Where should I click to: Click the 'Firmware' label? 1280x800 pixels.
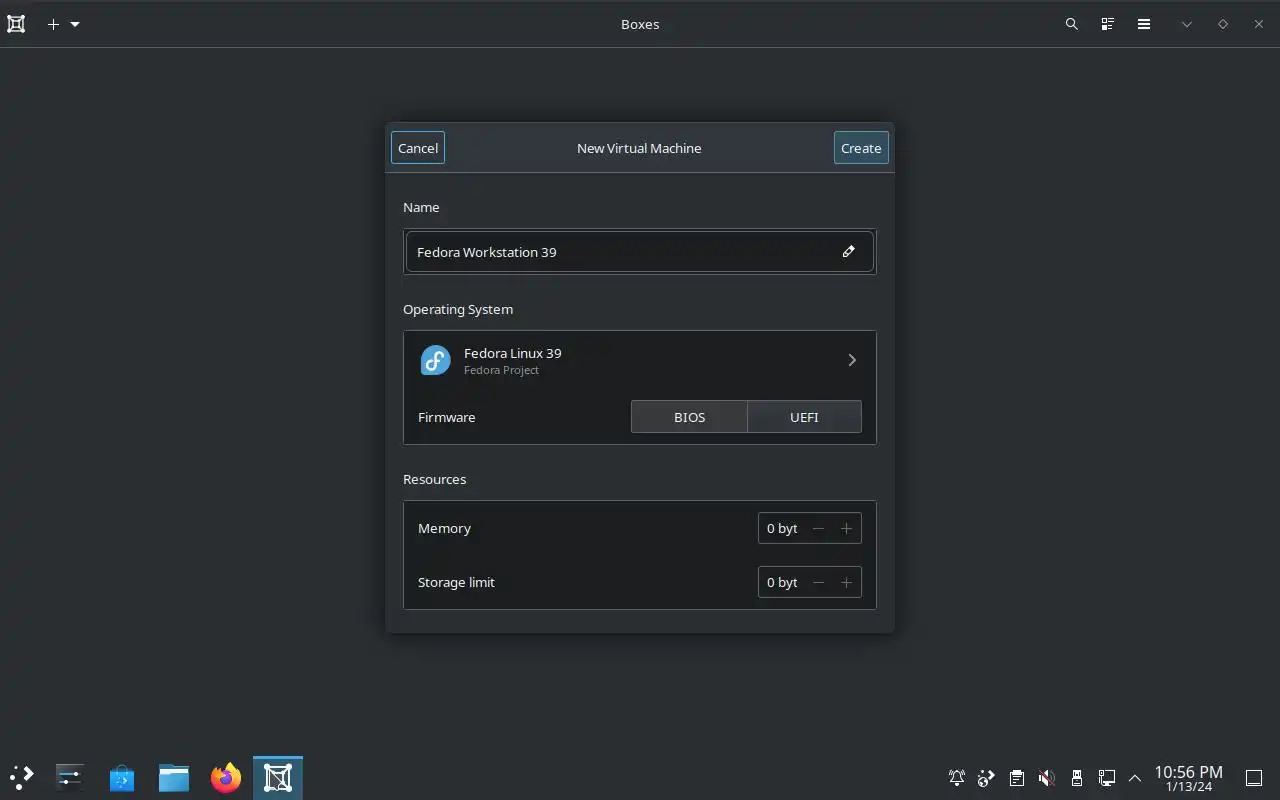pyautogui.click(x=446, y=417)
